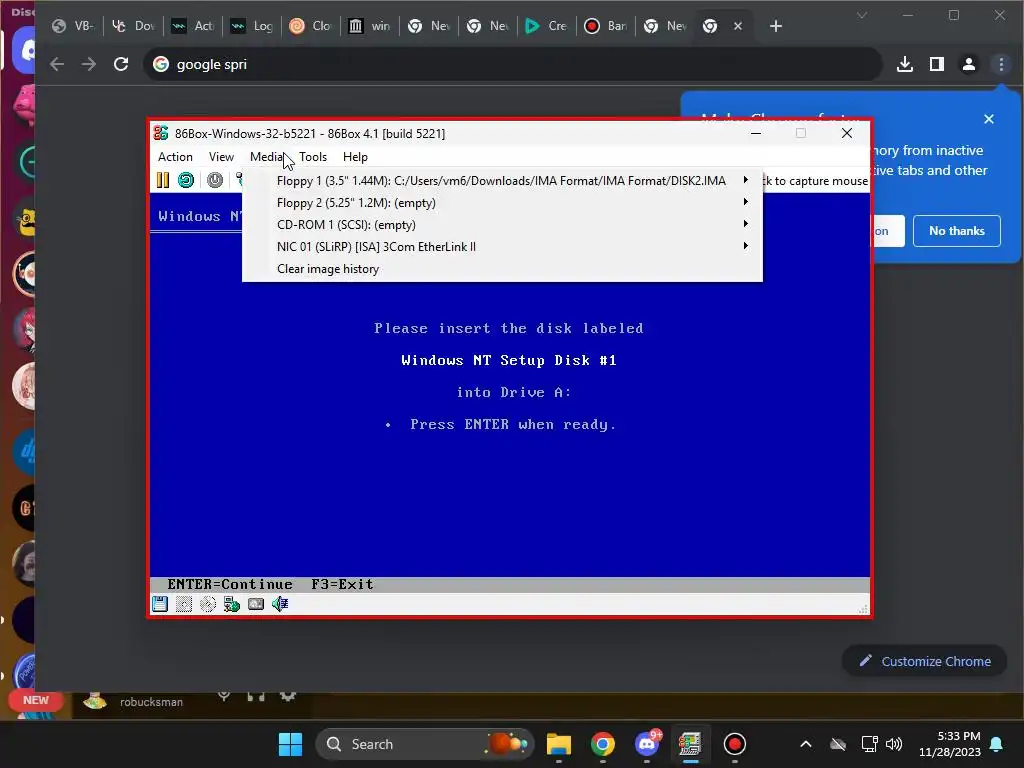The height and width of the screenshot is (768, 1024).
Task: Open Chrome profile avatar icon
Action: coord(968,64)
